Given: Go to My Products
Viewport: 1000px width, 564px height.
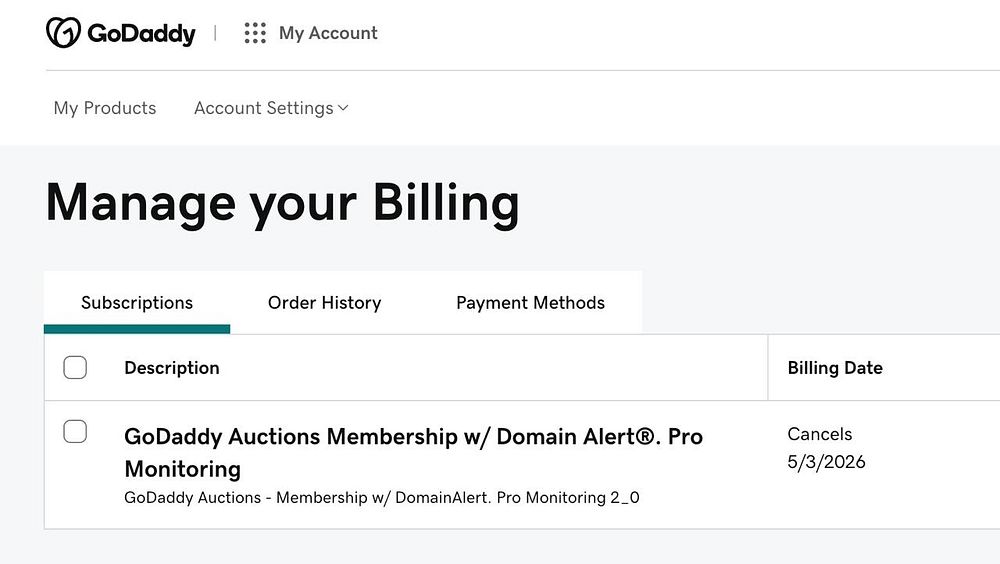Looking at the screenshot, I should point(105,108).
